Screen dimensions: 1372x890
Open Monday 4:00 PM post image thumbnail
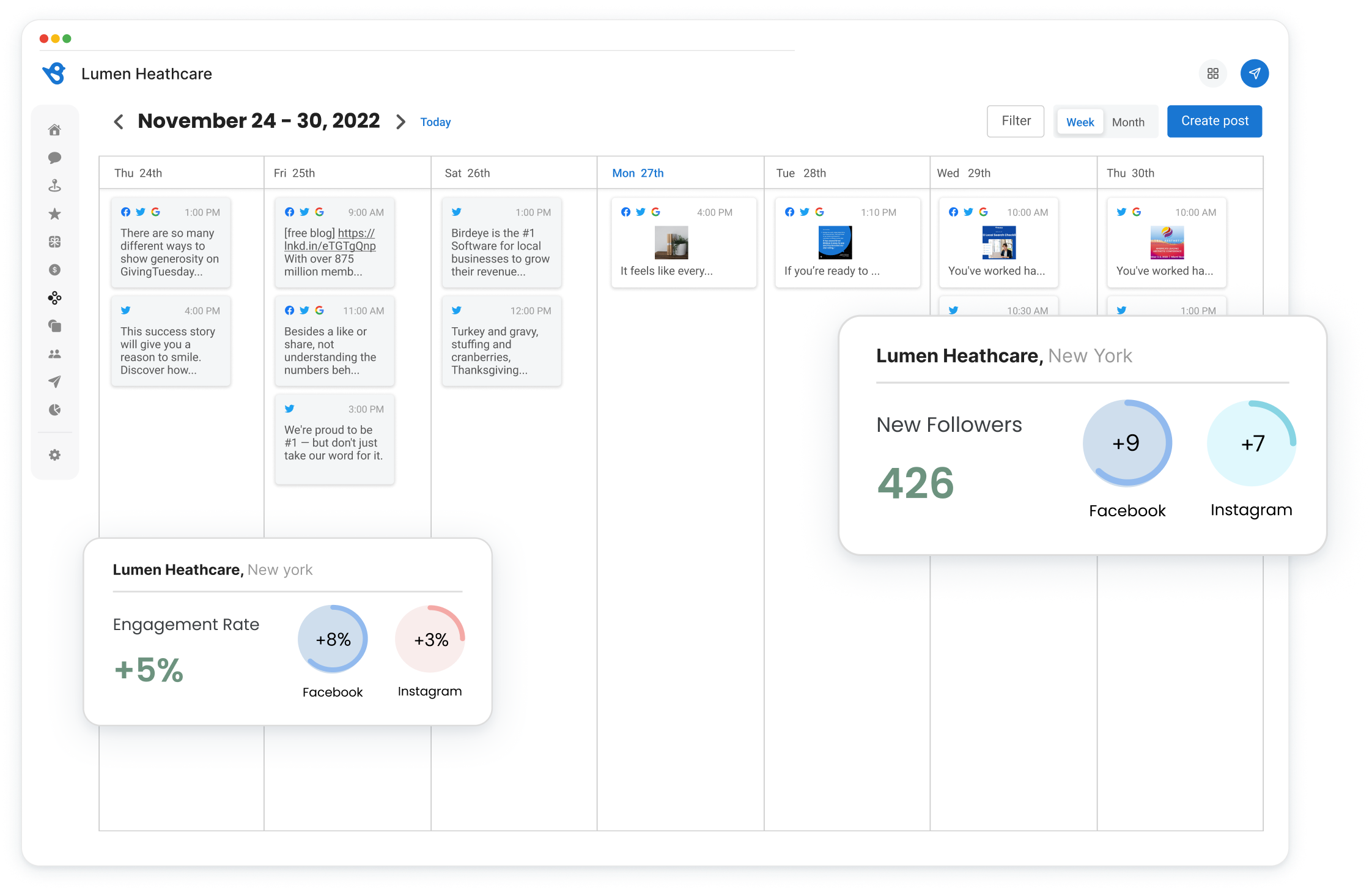tap(671, 242)
